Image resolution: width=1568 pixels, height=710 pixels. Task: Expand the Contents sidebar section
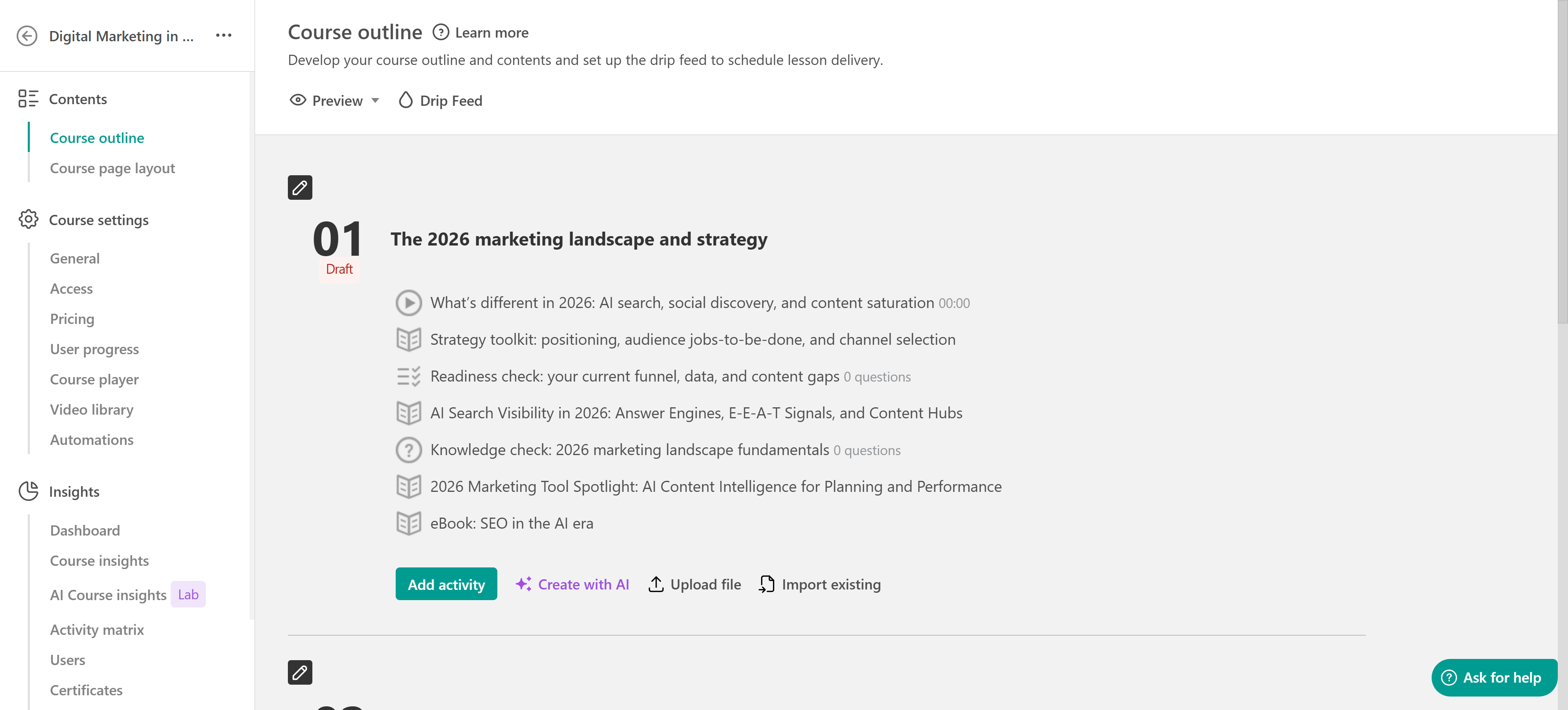click(x=78, y=98)
